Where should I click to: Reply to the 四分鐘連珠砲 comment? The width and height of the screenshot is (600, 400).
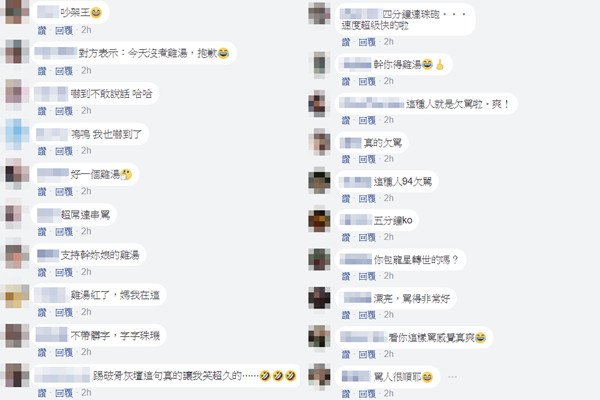coord(367,42)
